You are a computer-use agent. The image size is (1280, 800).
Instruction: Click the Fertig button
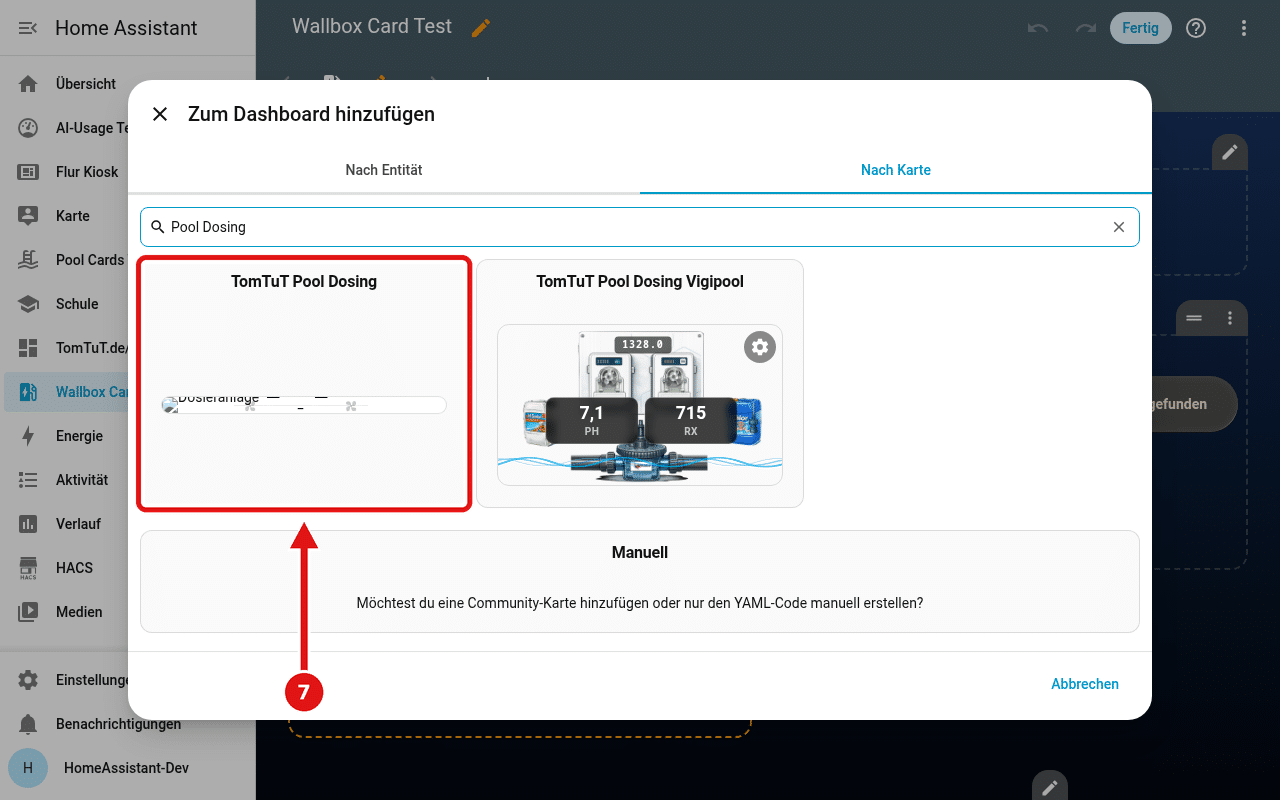tap(1140, 28)
